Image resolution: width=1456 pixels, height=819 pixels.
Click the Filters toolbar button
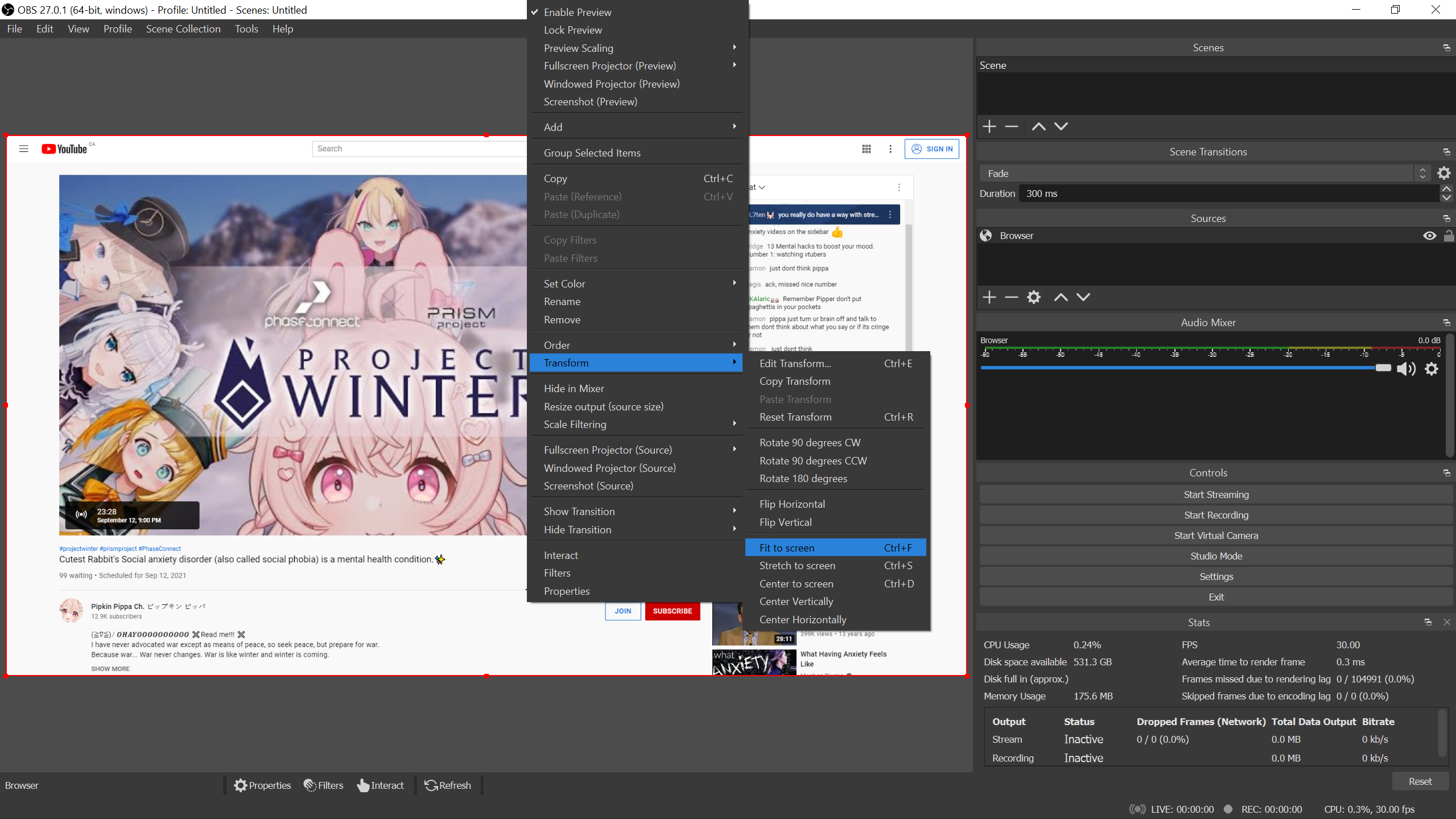click(323, 785)
